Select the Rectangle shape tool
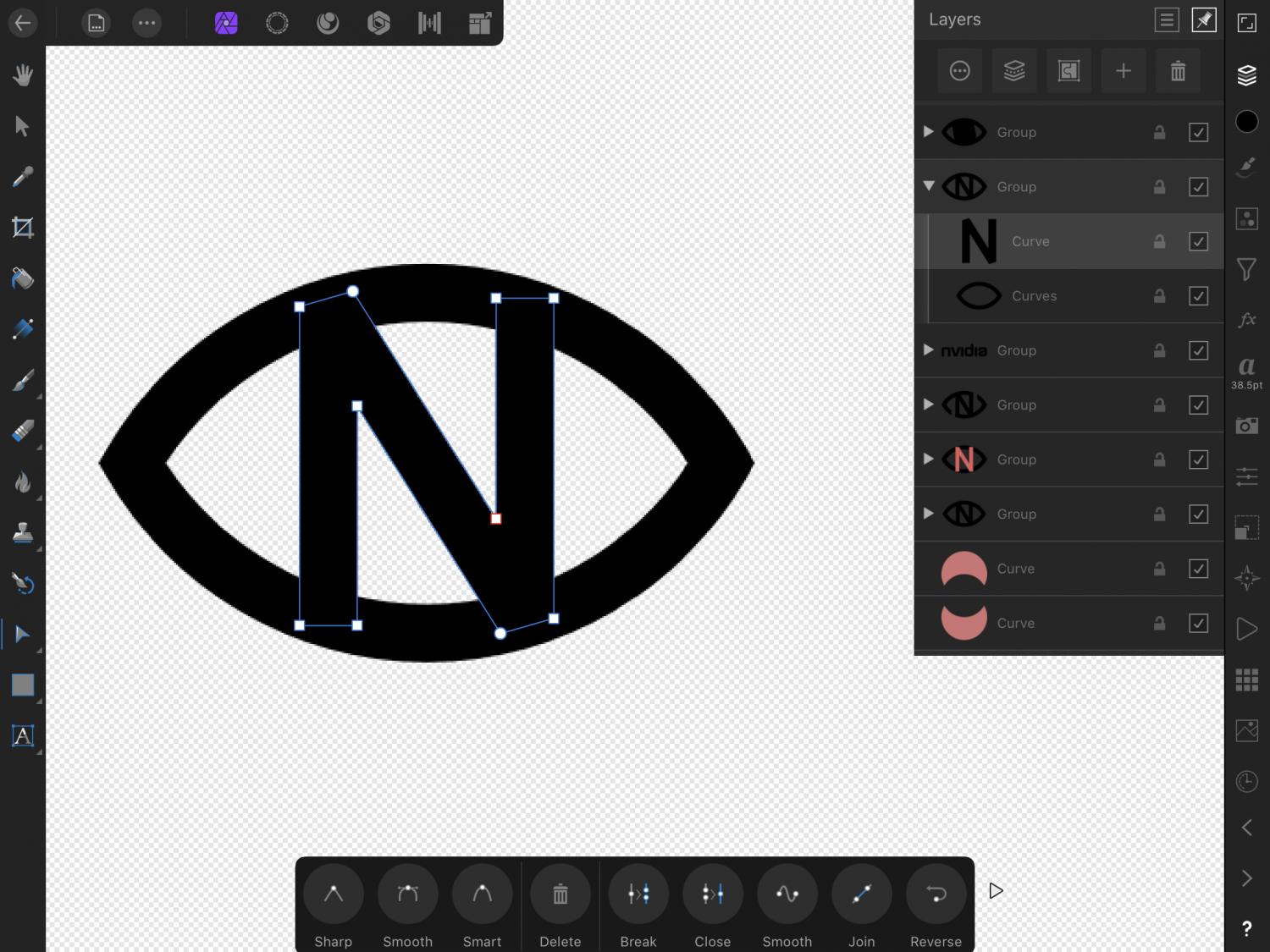This screenshot has height=952, width=1270. point(23,685)
